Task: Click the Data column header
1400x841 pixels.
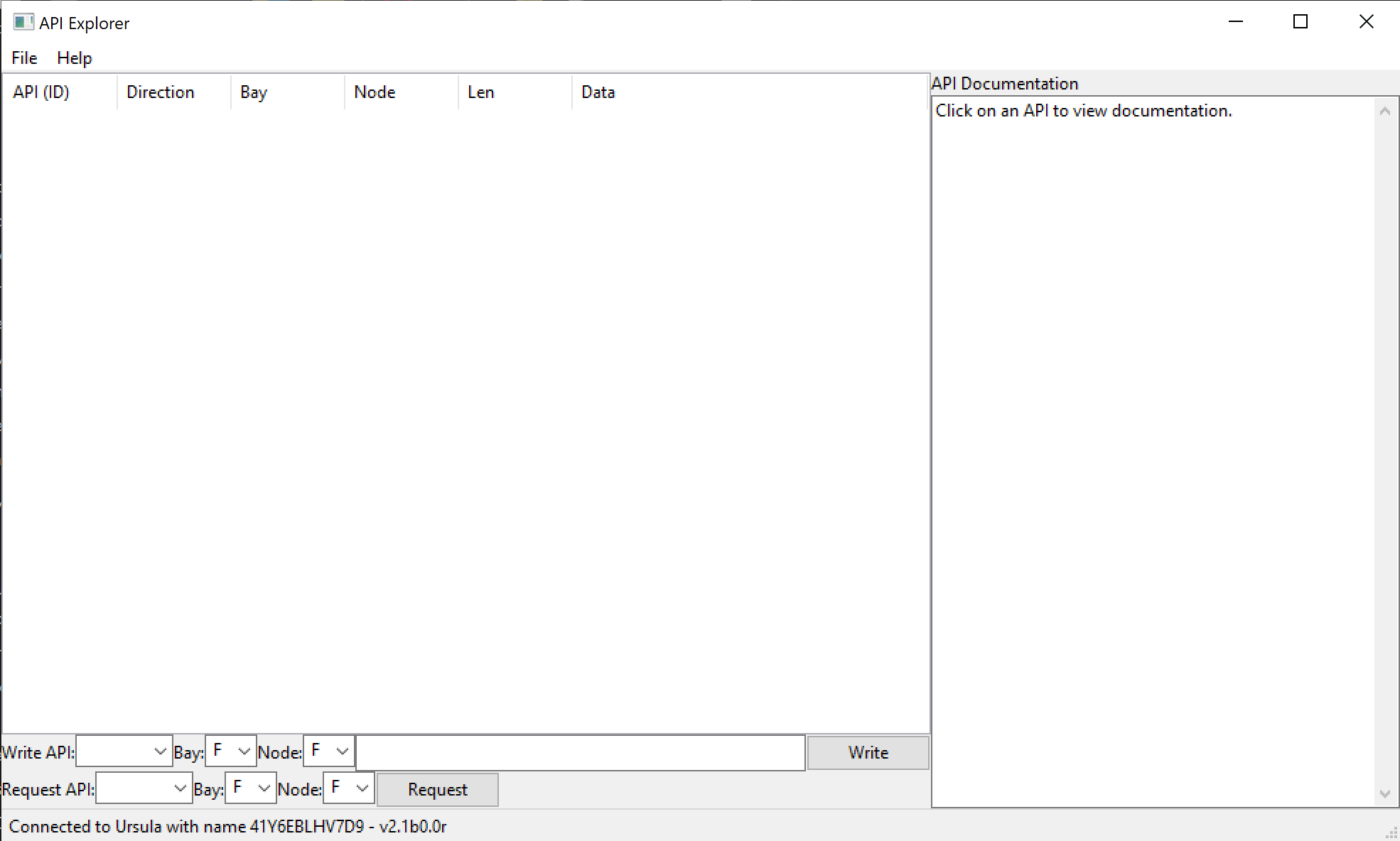Action: pos(598,92)
